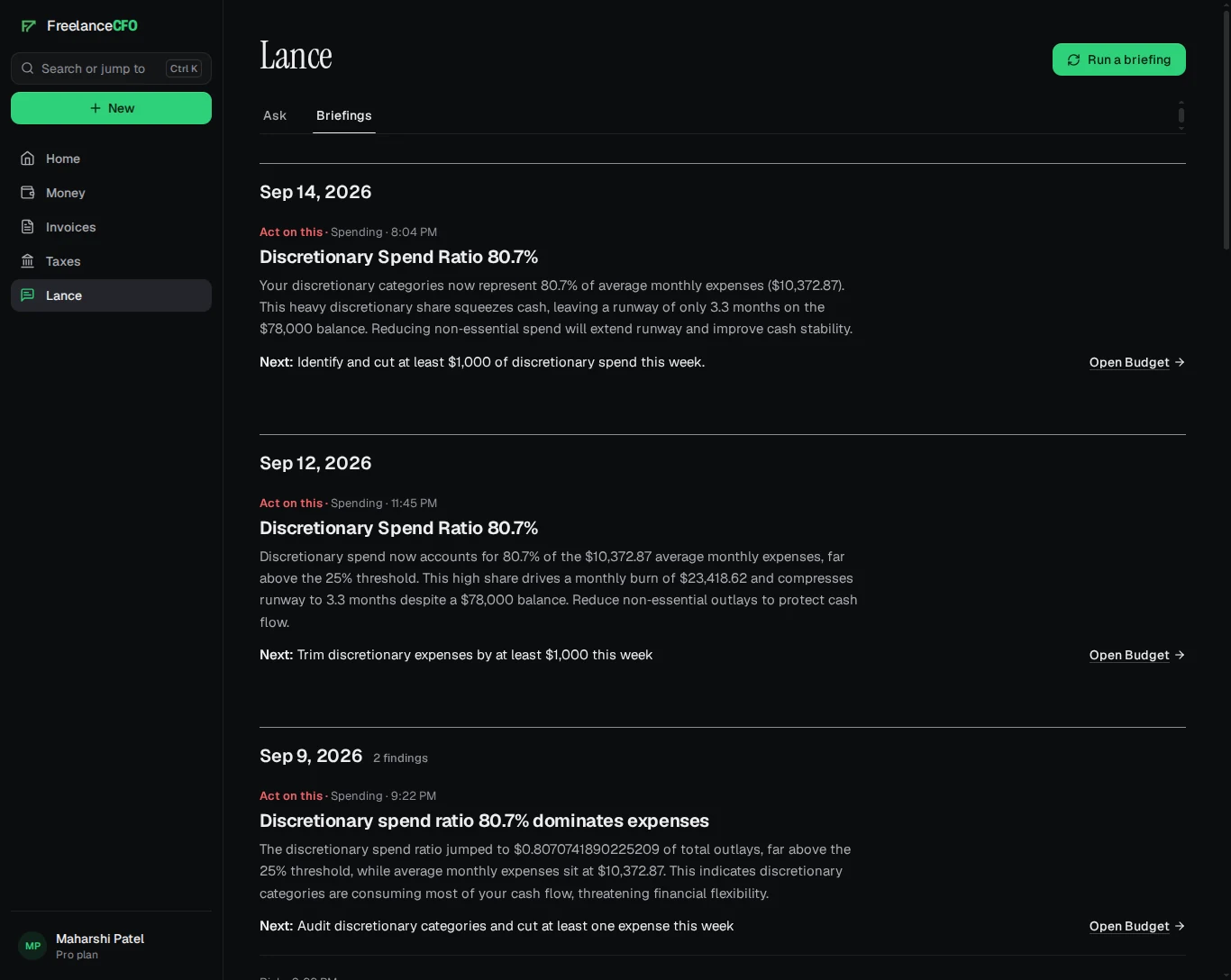Viewport: 1231px width, 980px height.
Task: Select the Briefings tab
Action: (344, 115)
